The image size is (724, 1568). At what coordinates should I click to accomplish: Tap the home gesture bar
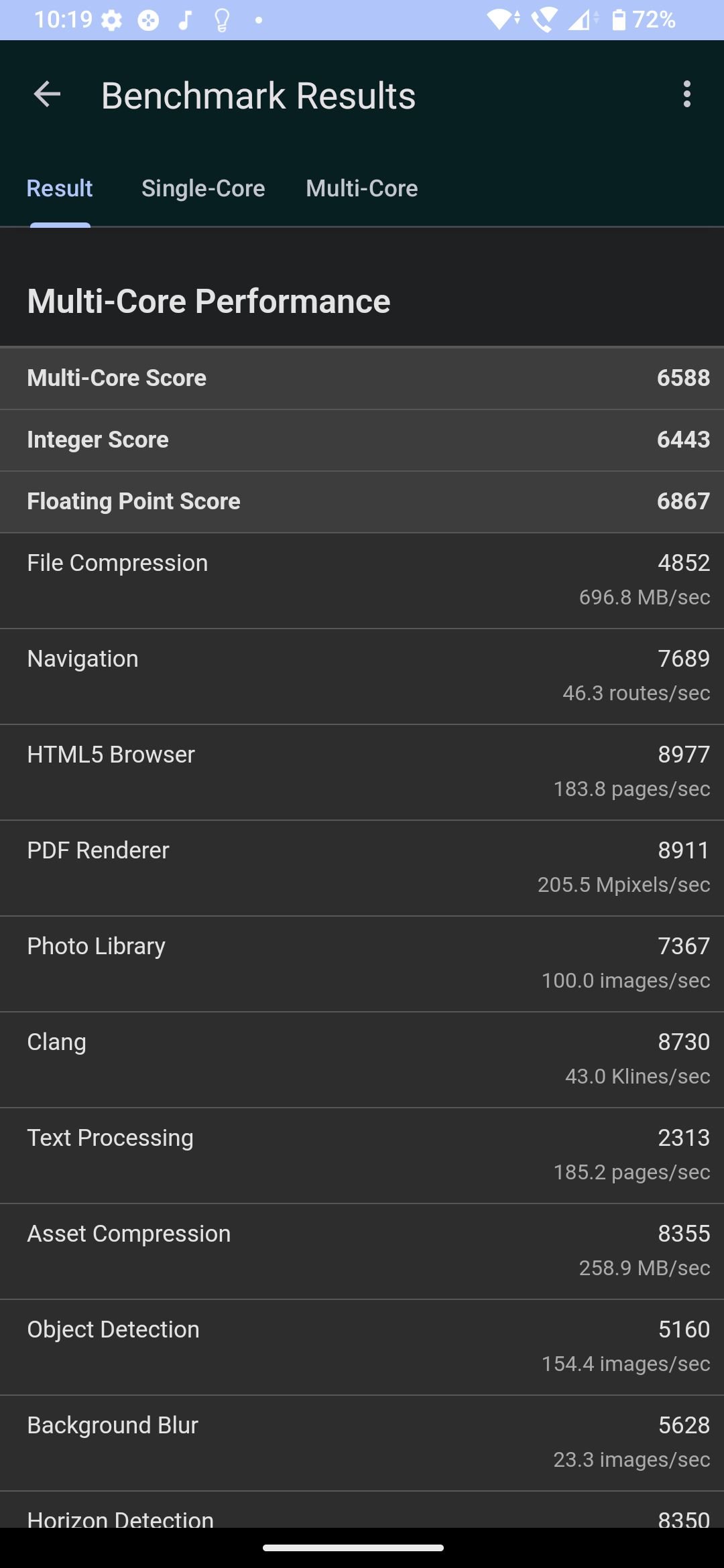[353, 1548]
